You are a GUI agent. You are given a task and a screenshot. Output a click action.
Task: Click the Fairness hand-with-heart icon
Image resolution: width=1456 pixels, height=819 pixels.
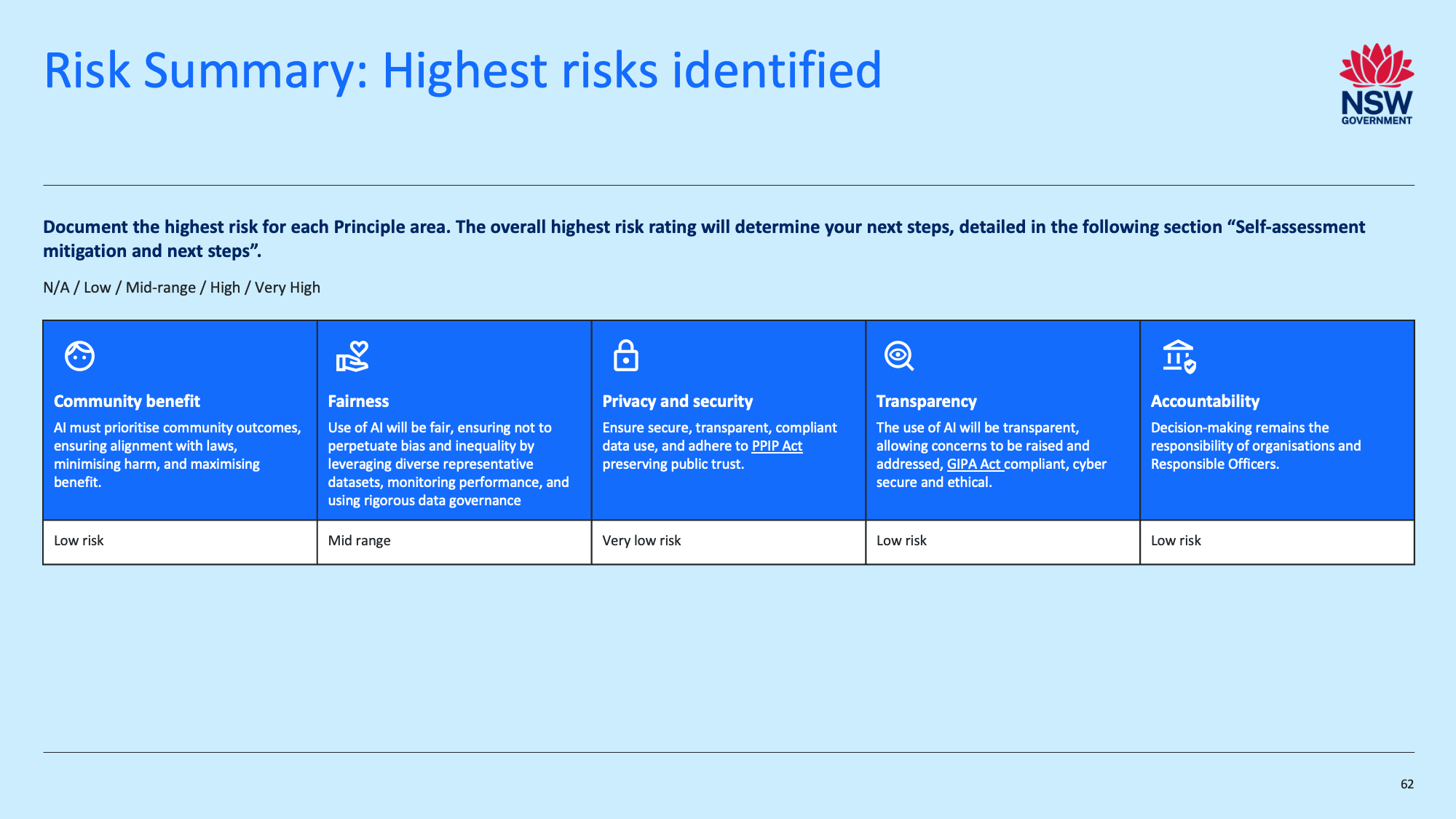352,356
